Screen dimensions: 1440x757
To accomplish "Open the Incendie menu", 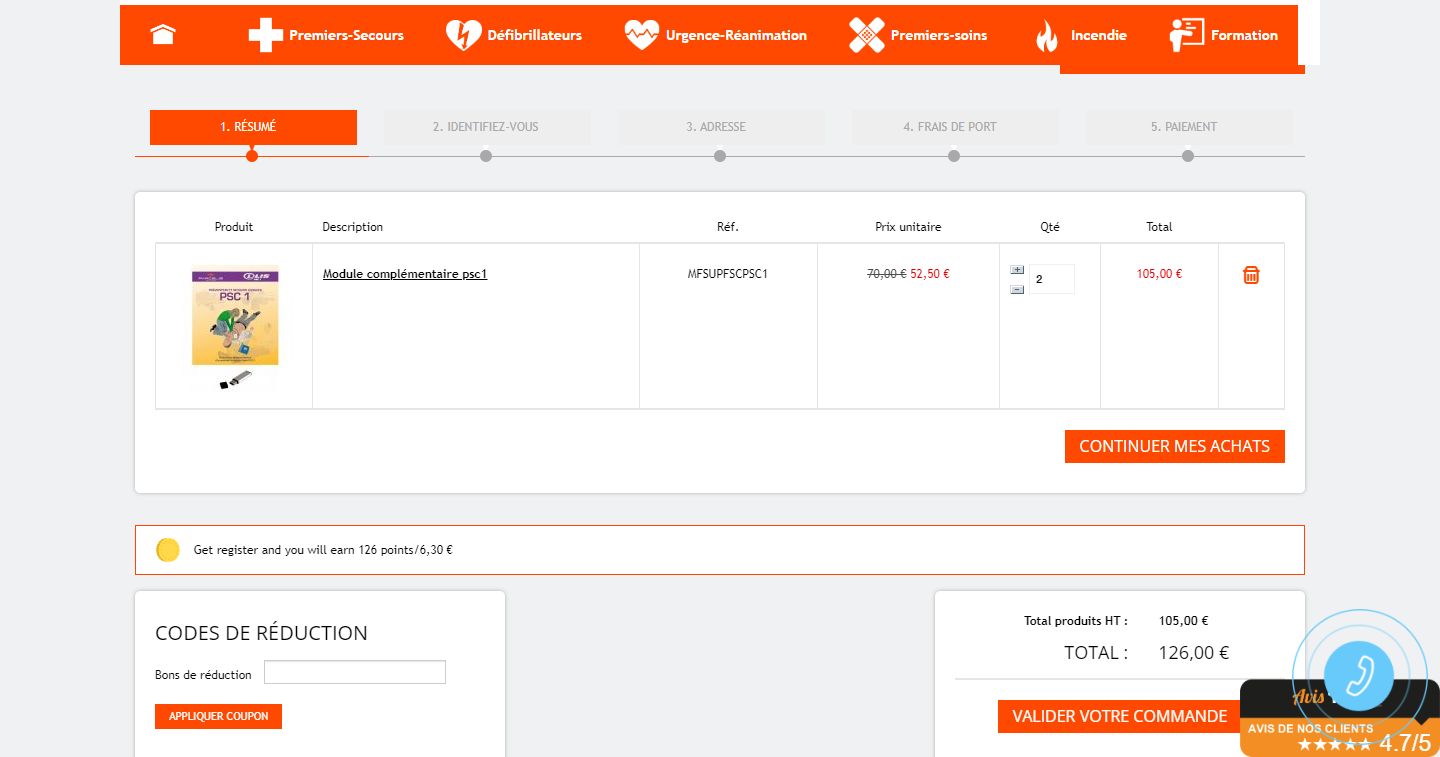I will pos(1098,35).
